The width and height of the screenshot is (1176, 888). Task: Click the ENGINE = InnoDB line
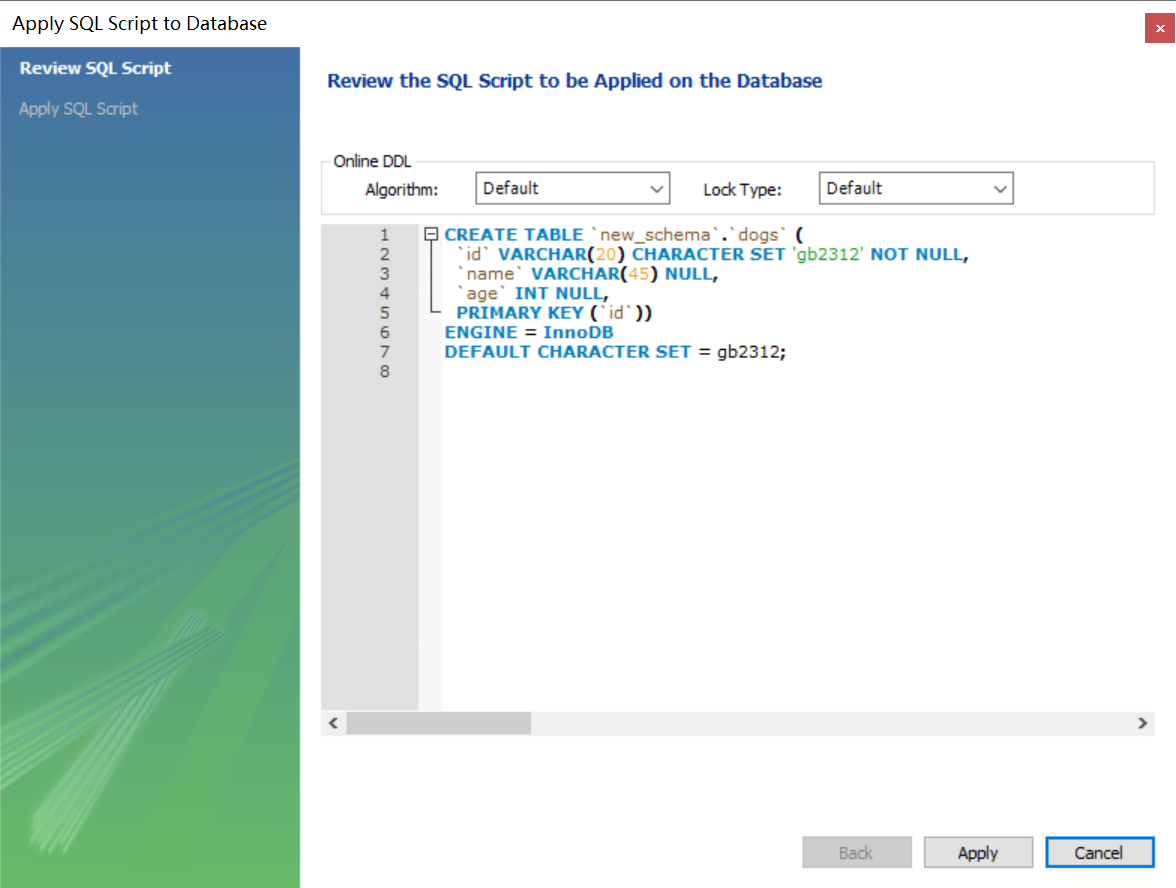(529, 332)
